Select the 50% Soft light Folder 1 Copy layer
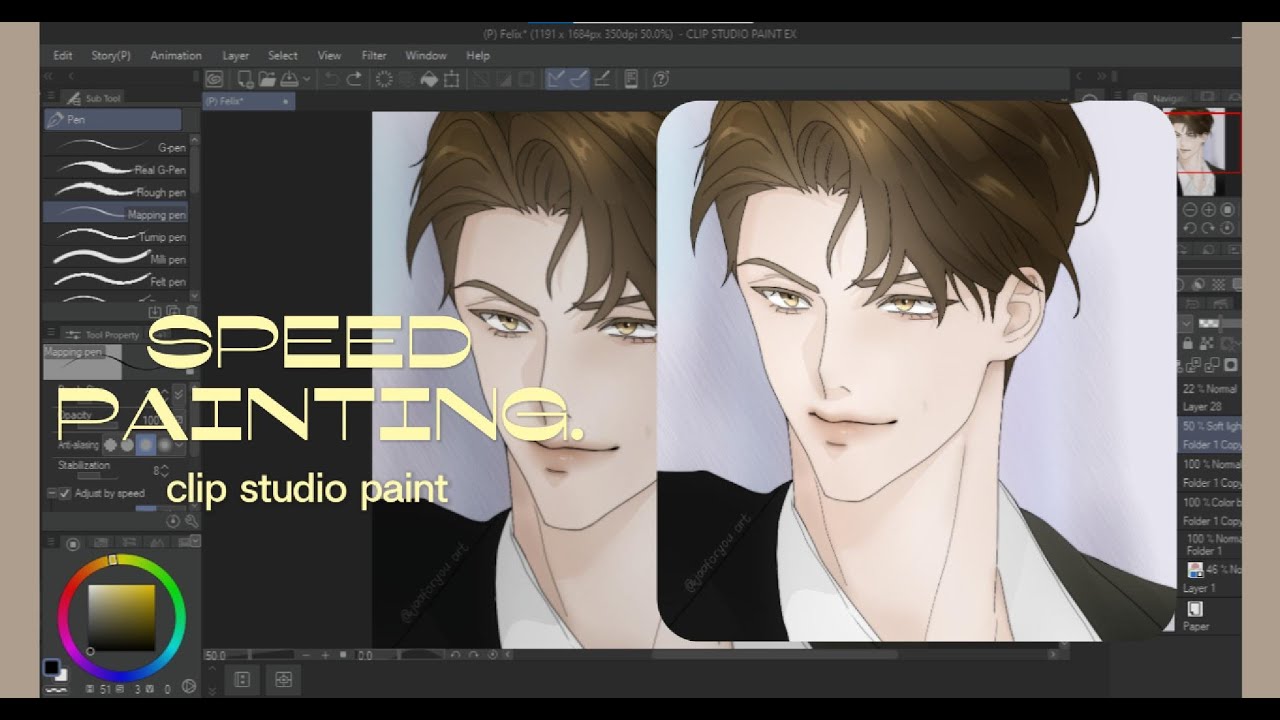Viewport: 1280px width, 720px height. [1209, 435]
